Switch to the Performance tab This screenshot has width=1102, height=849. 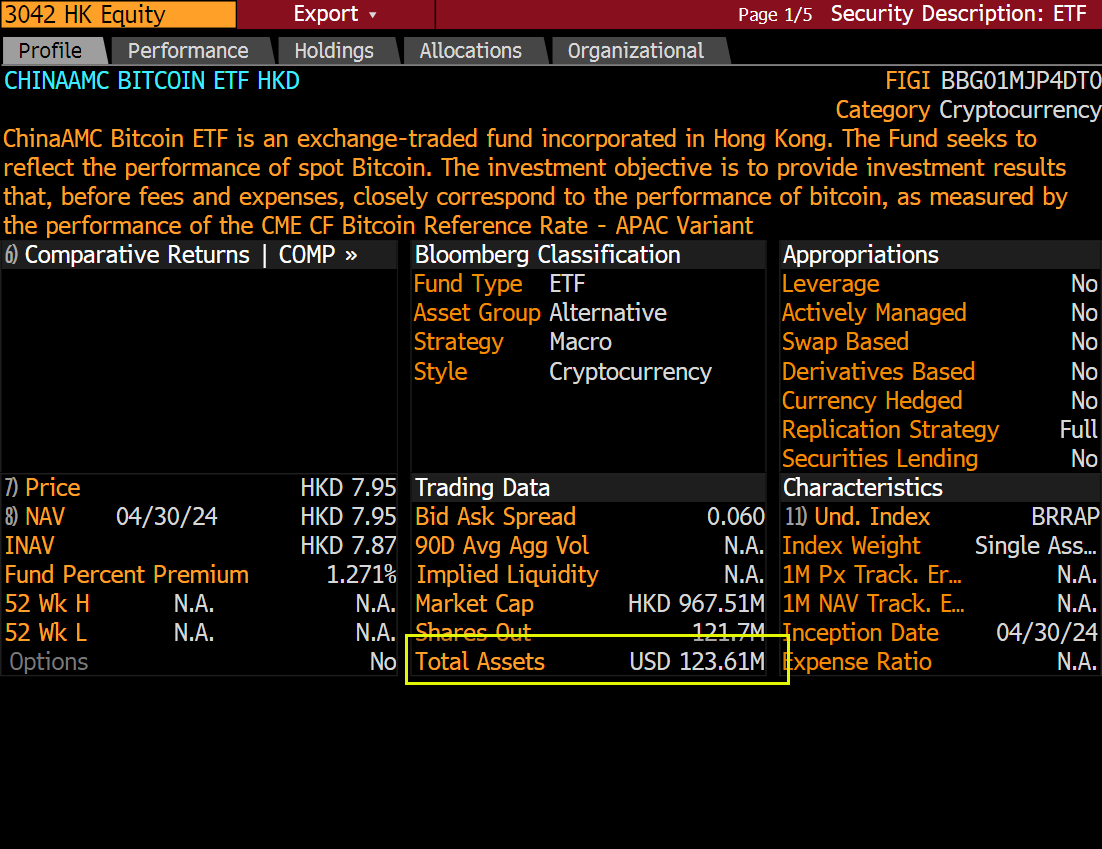tap(188, 51)
